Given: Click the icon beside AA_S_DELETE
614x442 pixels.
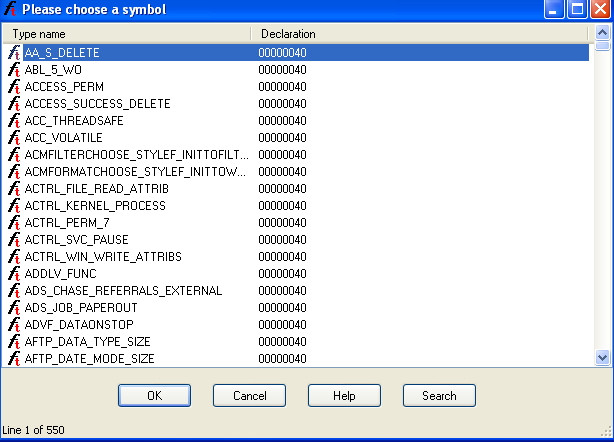Looking at the screenshot, I should pyautogui.click(x=14, y=53).
